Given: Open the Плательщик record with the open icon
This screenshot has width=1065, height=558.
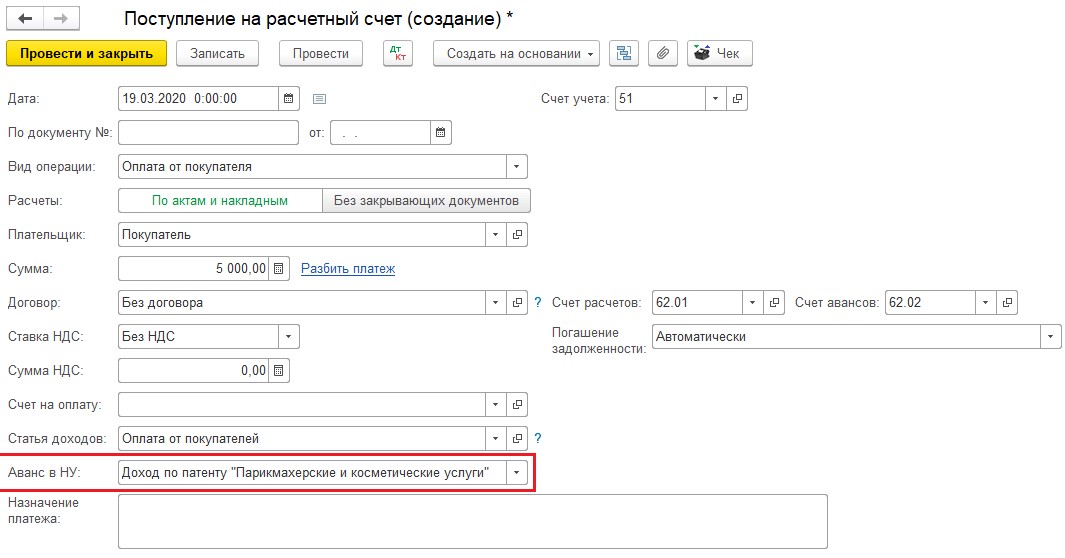Looking at the screenshot, I should [x=517, y=235].
